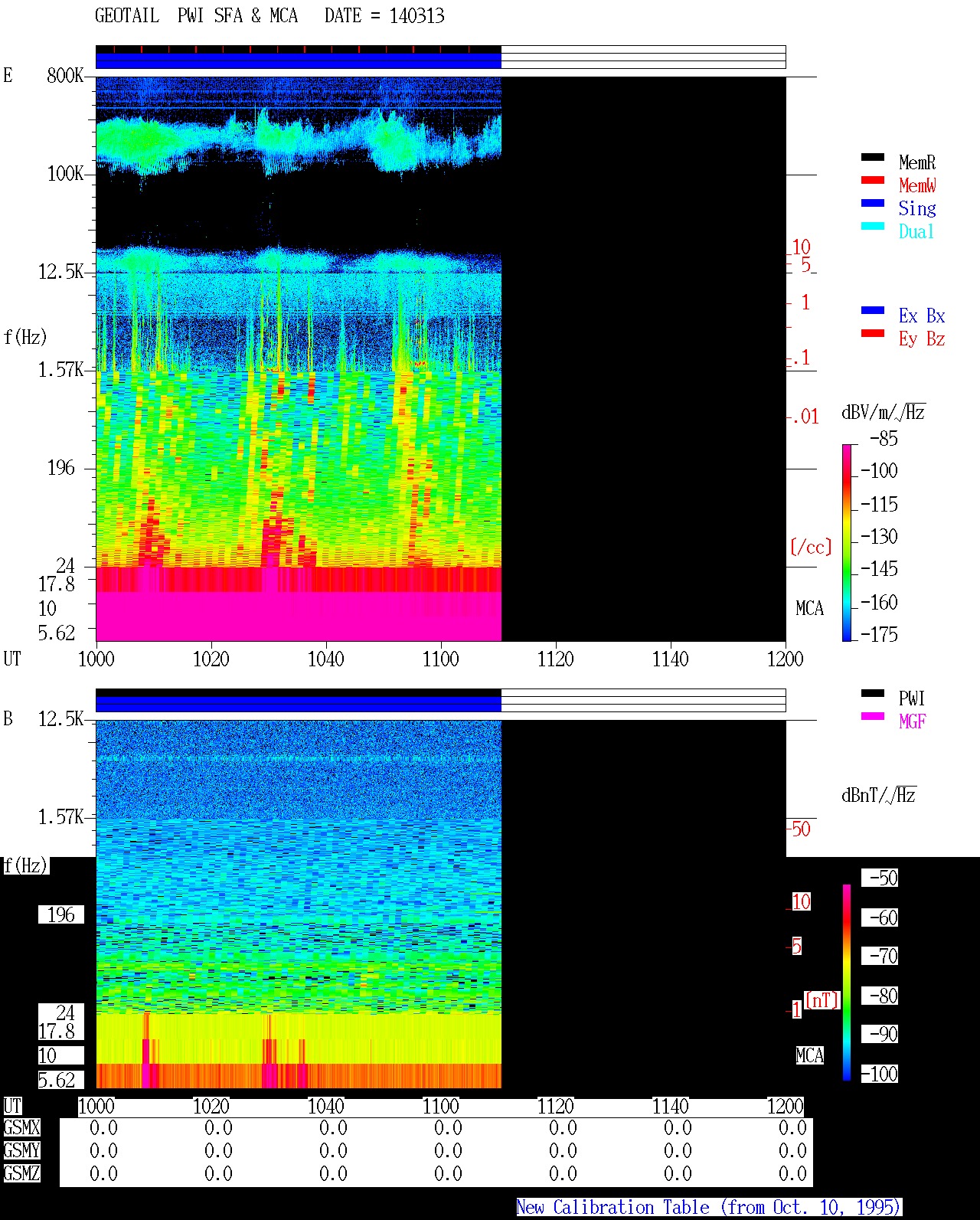Click the 'GSMZ' row label
This screenshot has width=980, height=1220.
(x=21, y=1173)
